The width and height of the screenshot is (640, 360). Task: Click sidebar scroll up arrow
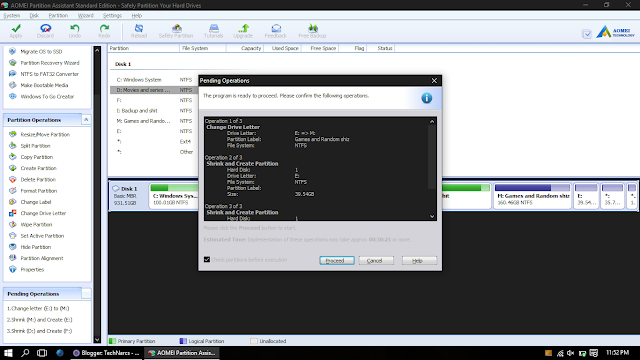point(97,50)
